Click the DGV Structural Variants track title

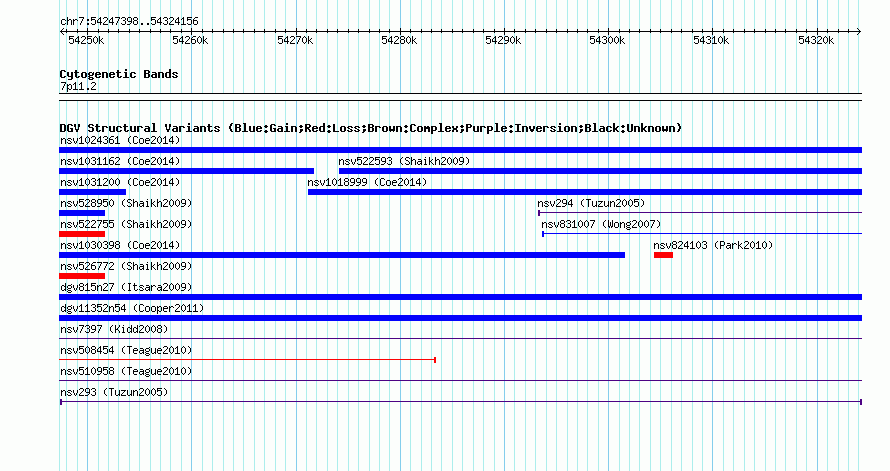(370, 128)
